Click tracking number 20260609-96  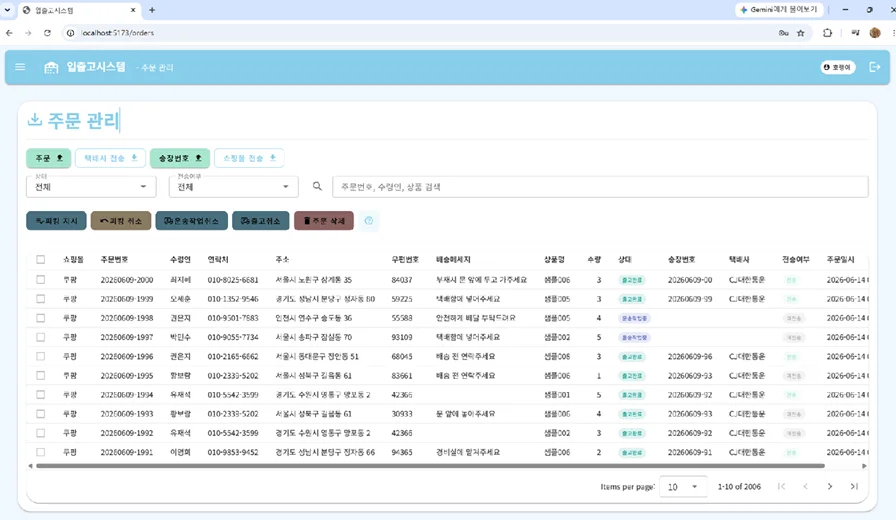[x=690, y=357]
